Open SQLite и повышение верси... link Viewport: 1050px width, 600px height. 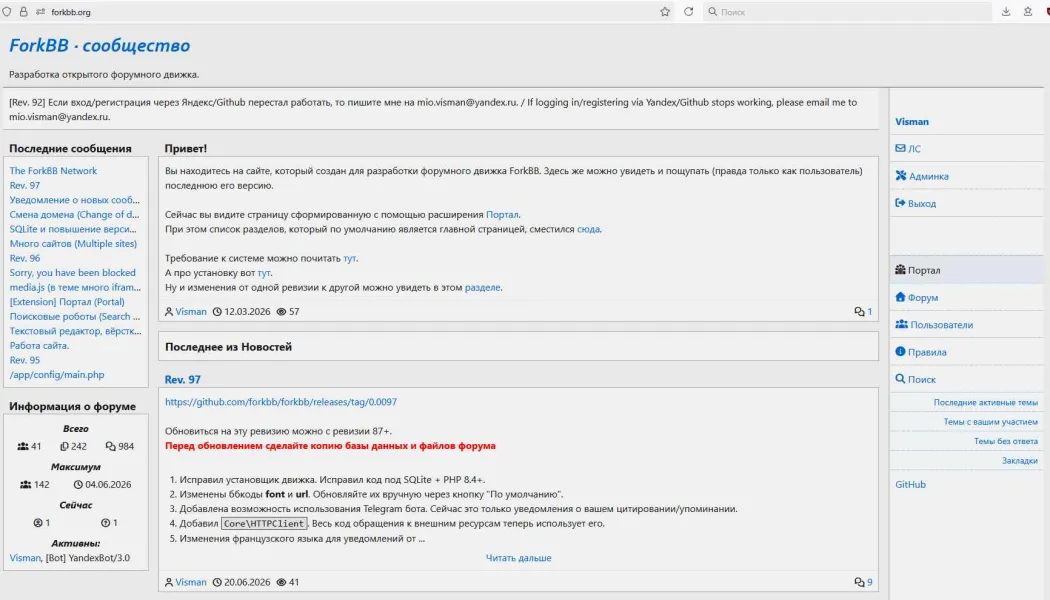pos(73,229)
